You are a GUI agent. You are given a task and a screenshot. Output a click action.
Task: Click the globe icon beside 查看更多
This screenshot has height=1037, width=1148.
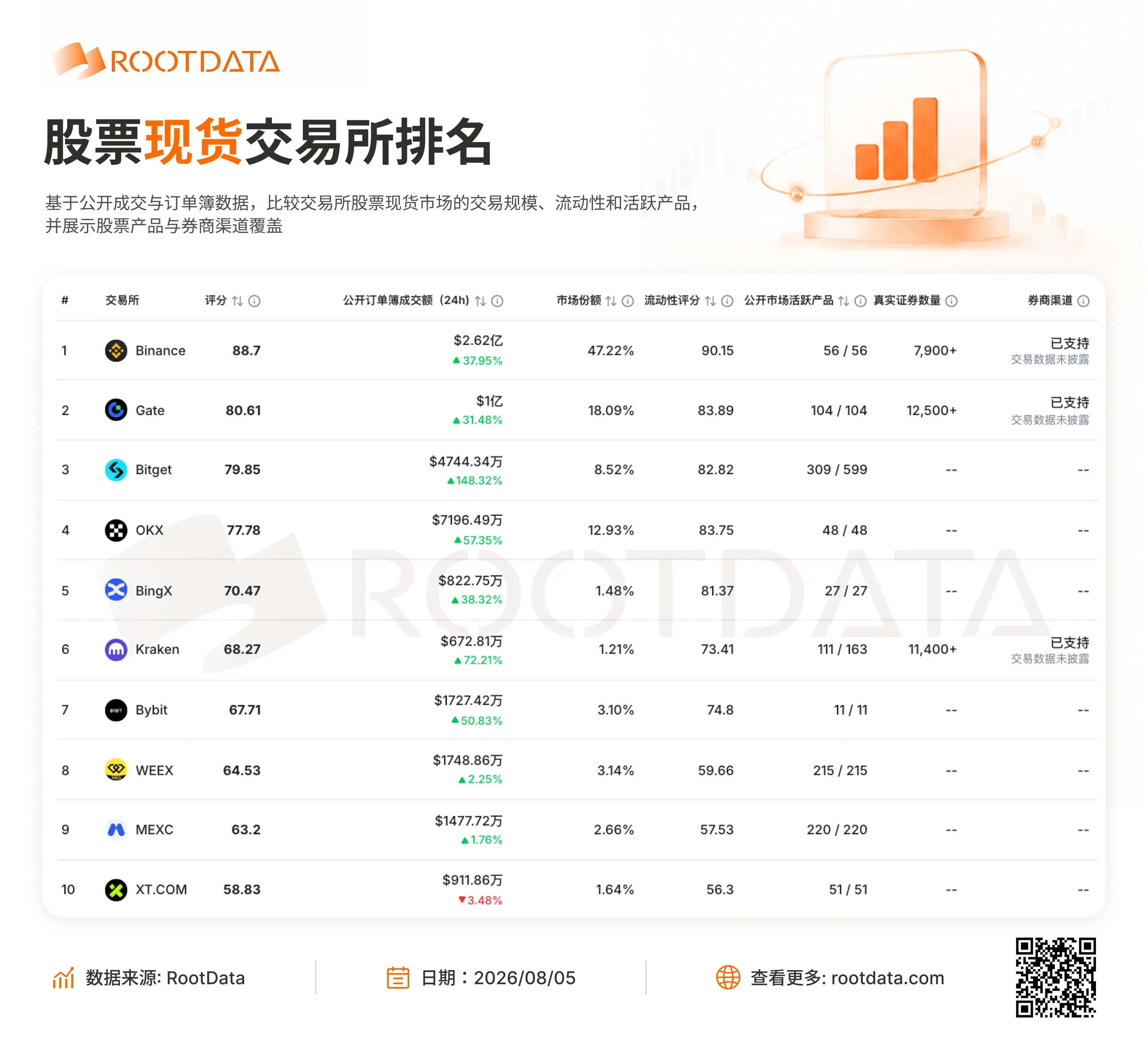(728, 978)
